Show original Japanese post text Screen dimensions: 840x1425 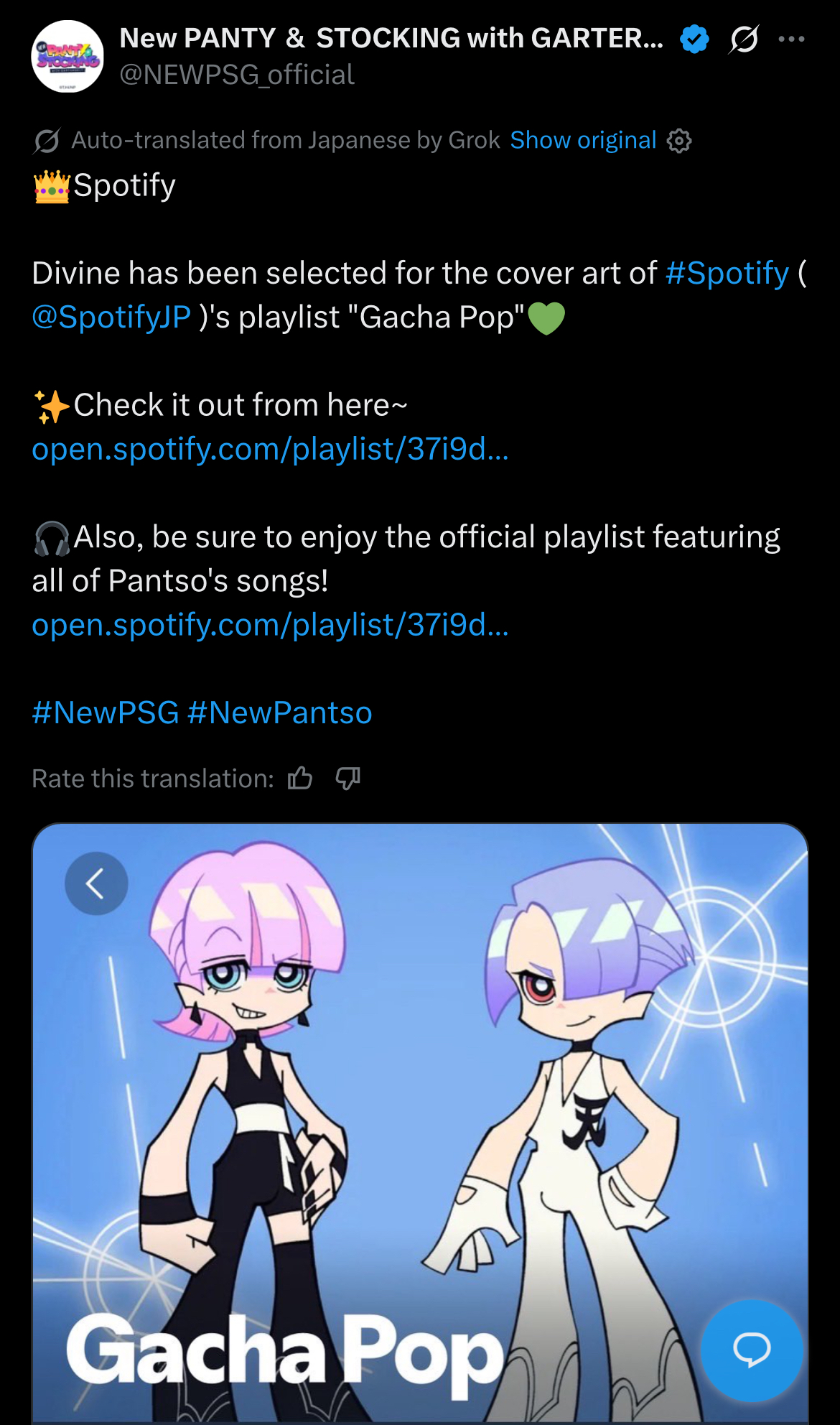pos(583,140)
